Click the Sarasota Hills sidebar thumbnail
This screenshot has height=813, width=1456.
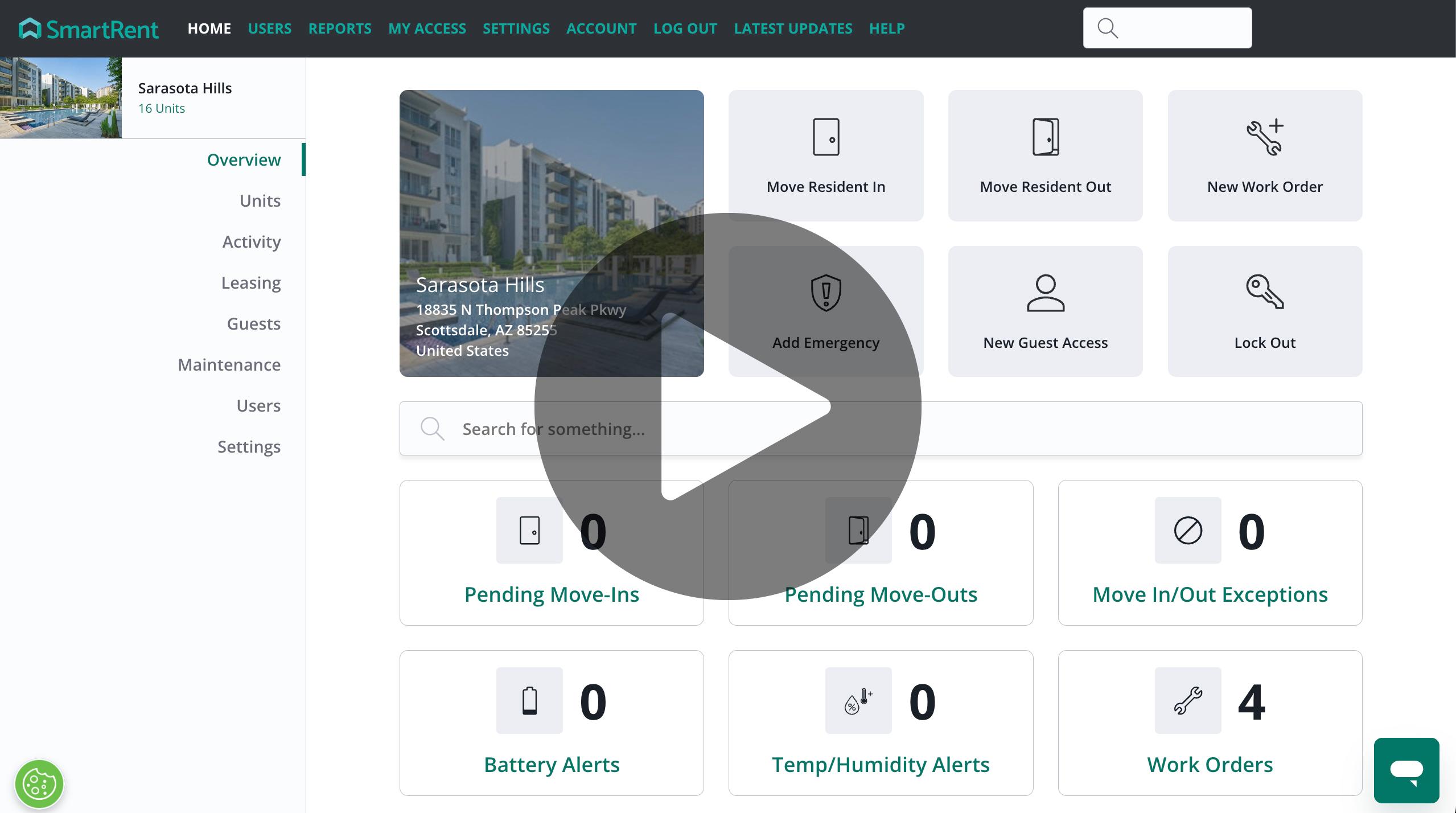point(61,98)
